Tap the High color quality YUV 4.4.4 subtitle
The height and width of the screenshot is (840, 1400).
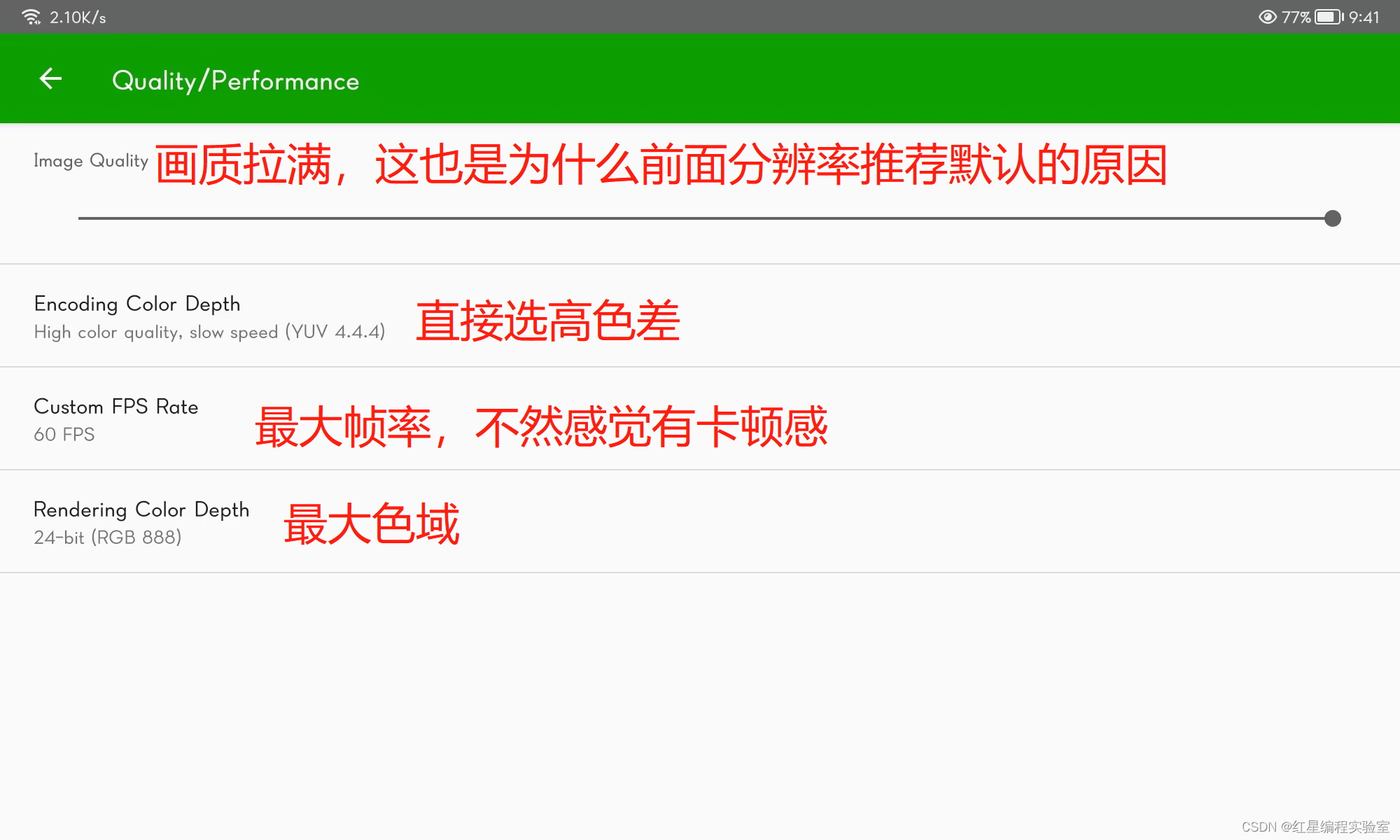[209, 332]
